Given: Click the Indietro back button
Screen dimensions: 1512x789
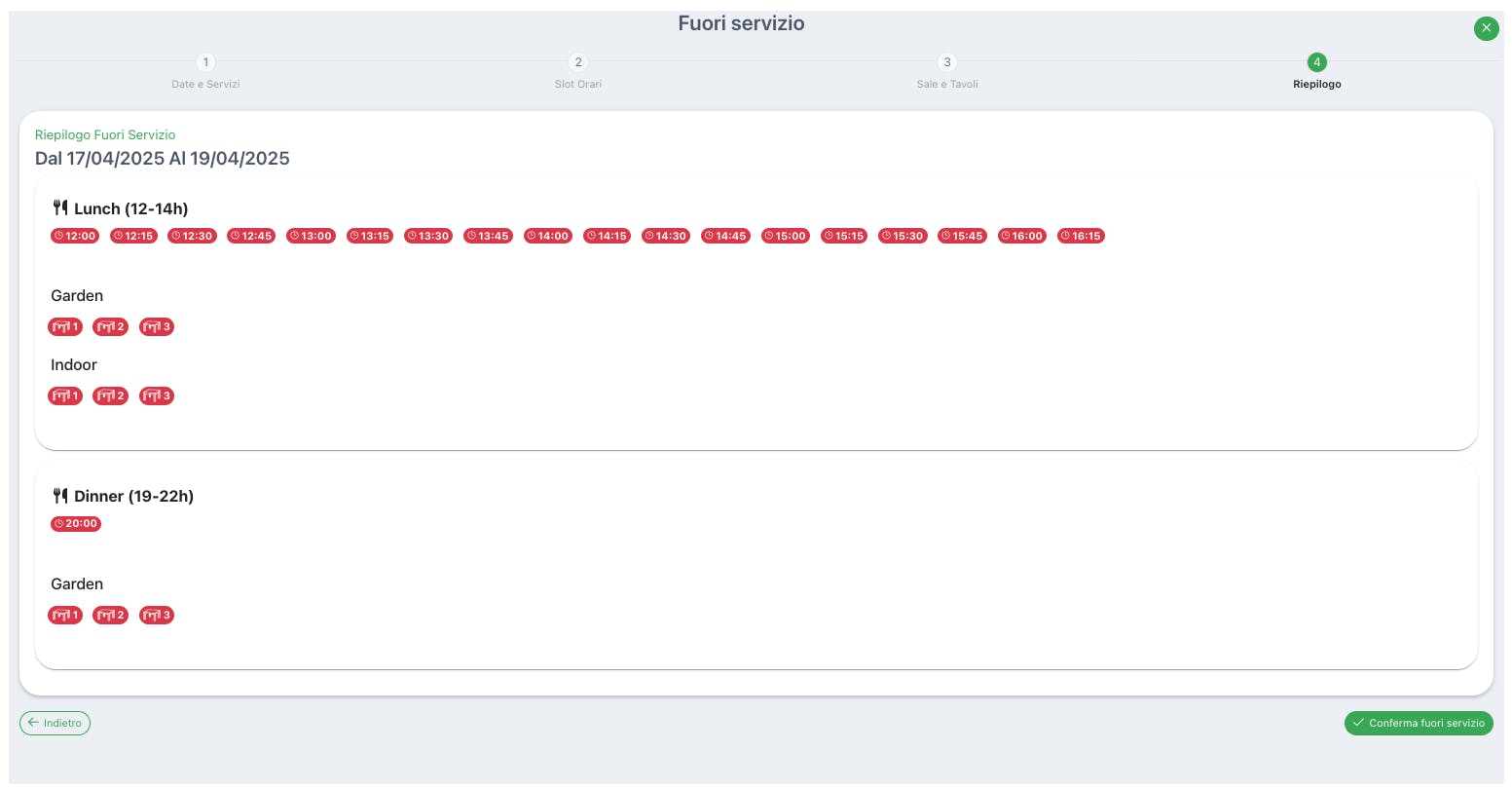Looking at the screenshot, I should pyautogui.click(x=55, y=723).
